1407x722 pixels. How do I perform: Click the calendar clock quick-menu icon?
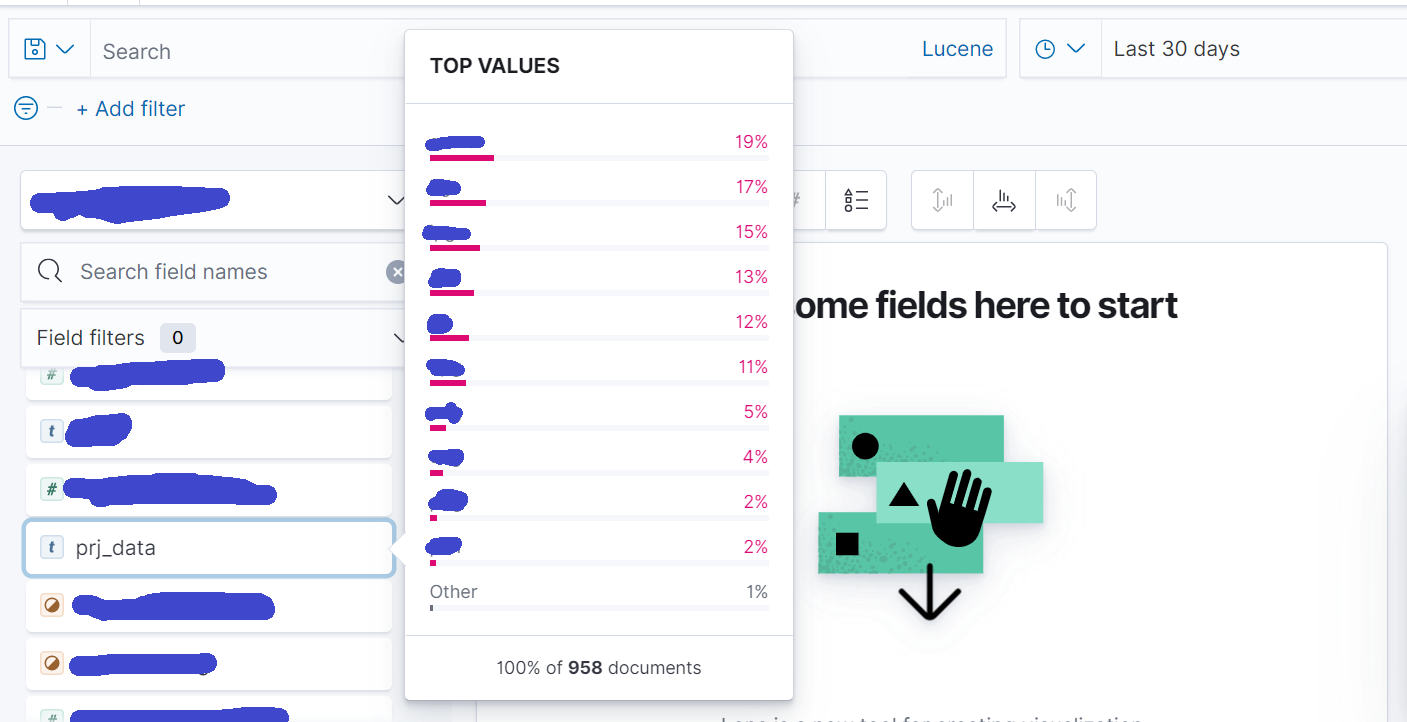point(1045,49)
